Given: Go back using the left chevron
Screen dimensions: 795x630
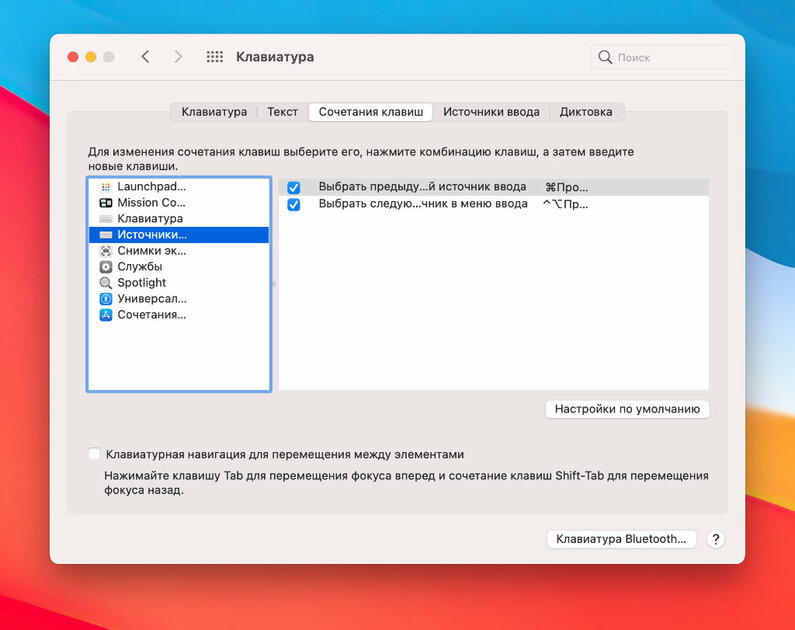Looking at the screenshot, I should pos(146,57).
